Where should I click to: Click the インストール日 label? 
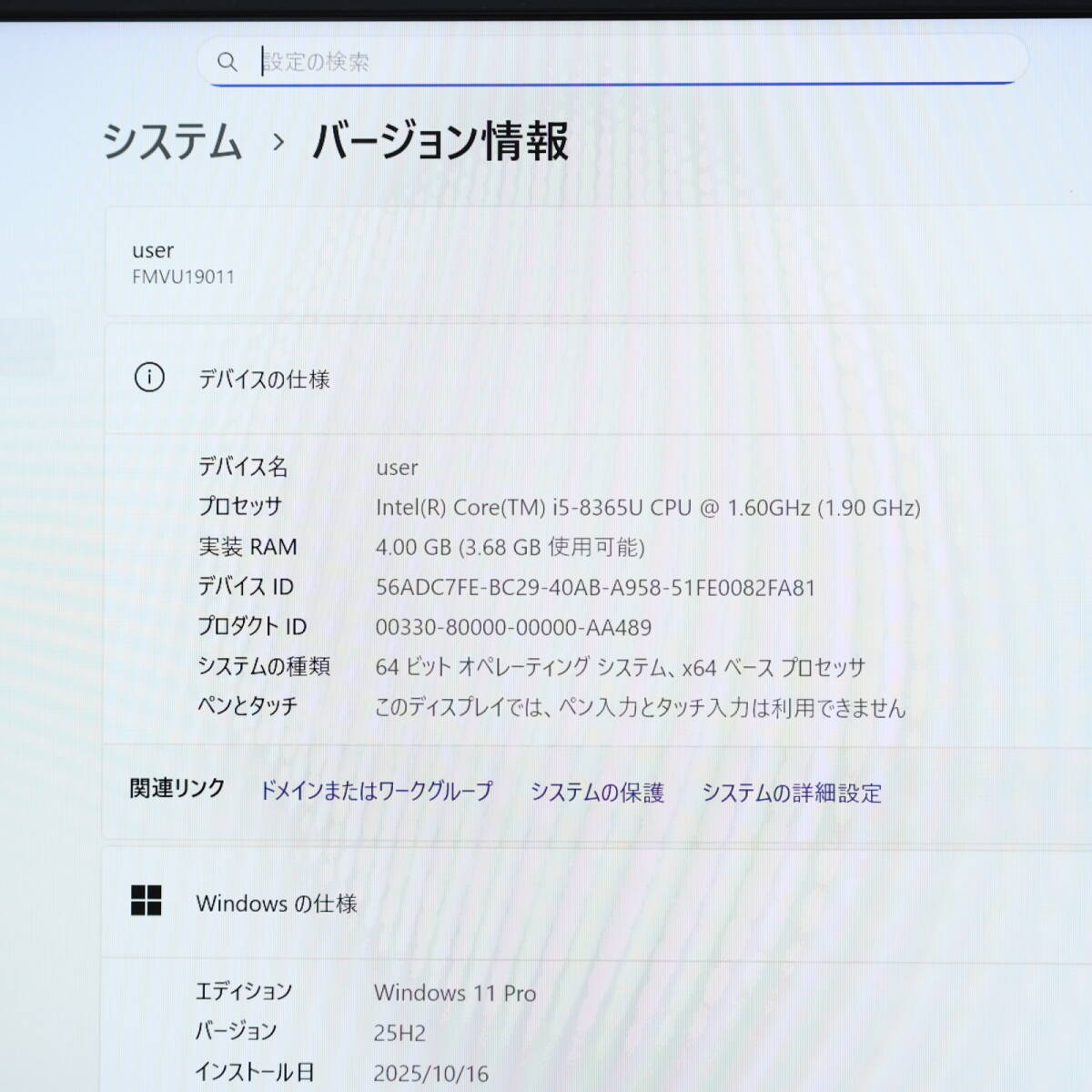(x=254, y=1072)
